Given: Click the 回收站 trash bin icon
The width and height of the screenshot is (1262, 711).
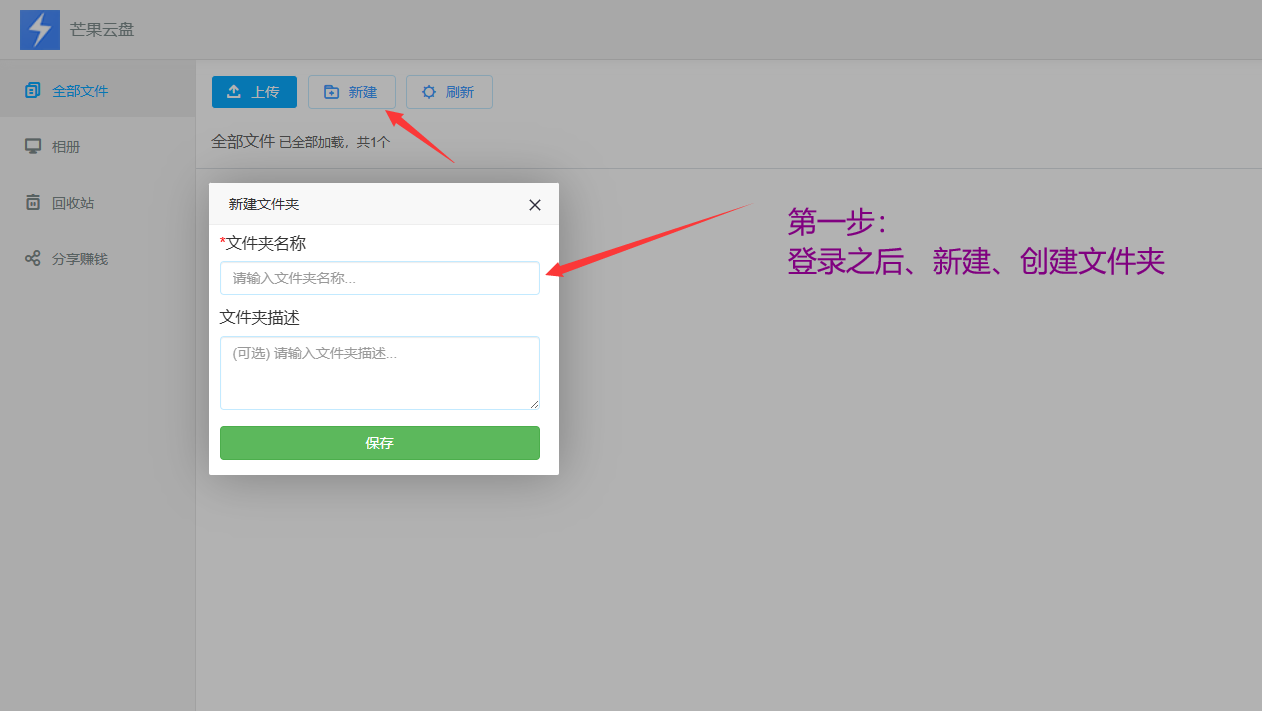Looking at the screenshot, I should coord(33,203).
